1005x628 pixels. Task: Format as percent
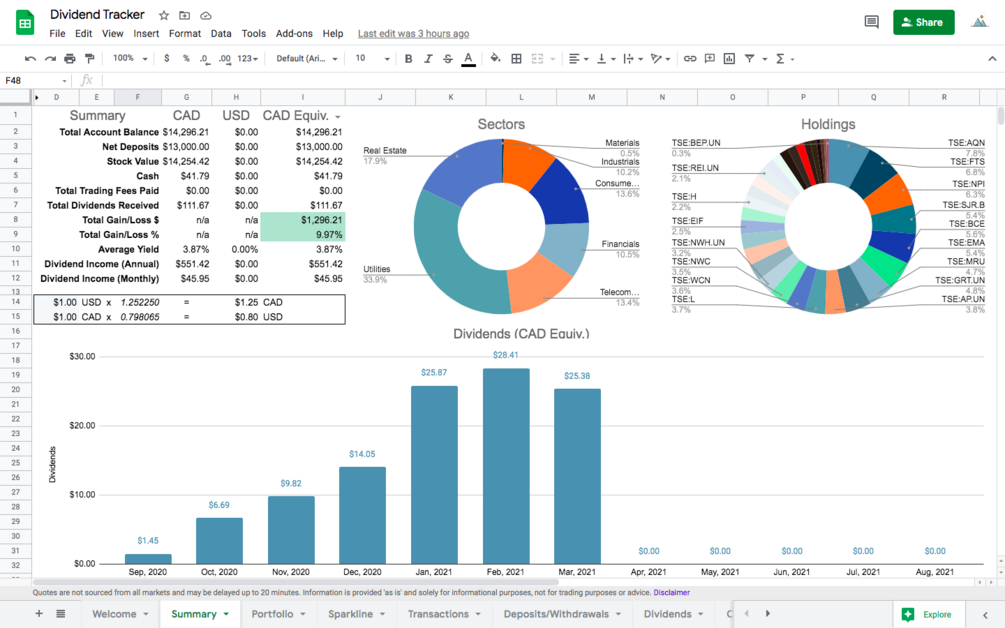click(x=186, y=58)
